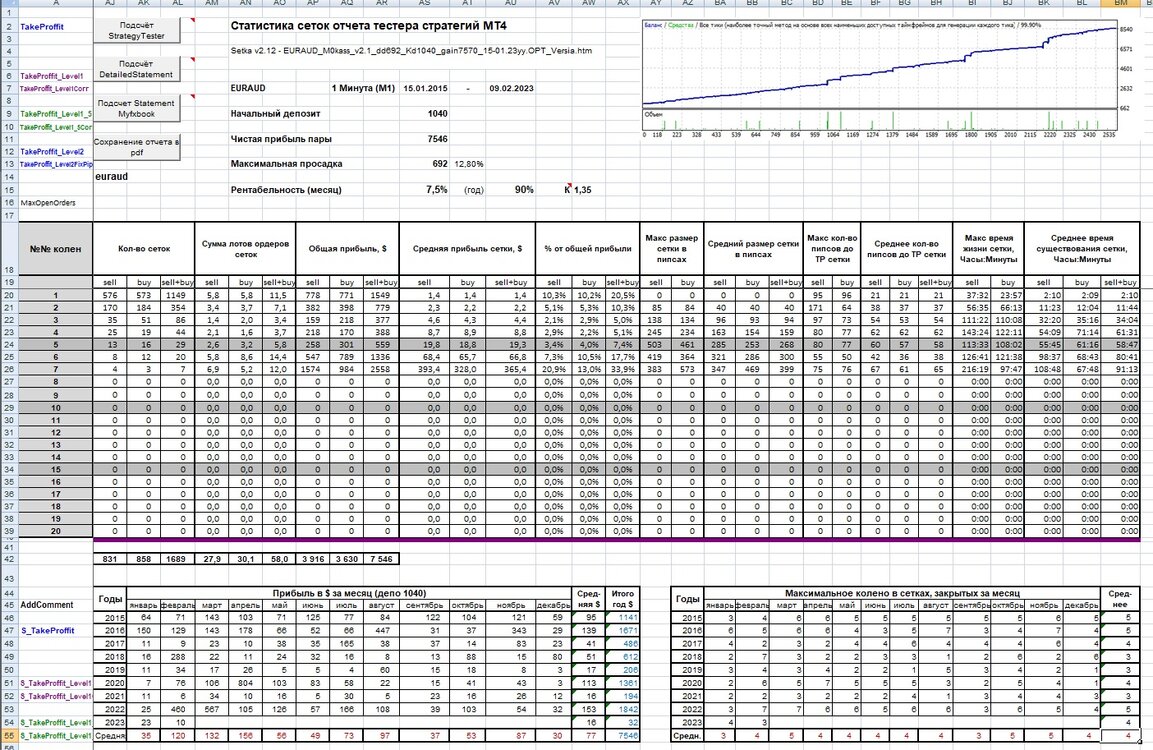Select the 'Рентабельность (месяц)' label
Viewport: 1153px width, 750px height.
click(x=286, y=189)
